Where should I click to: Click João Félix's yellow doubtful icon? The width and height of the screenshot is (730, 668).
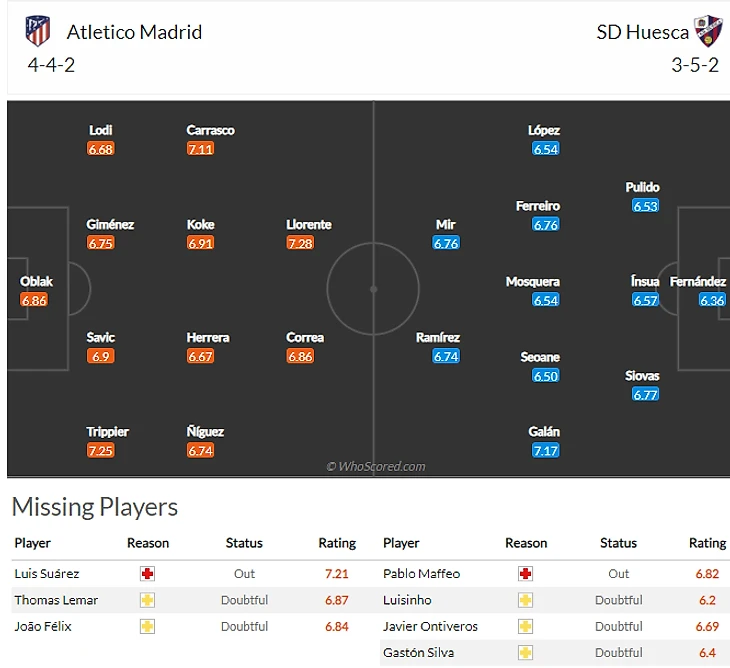pyautogui.click(x=148, y=626)
